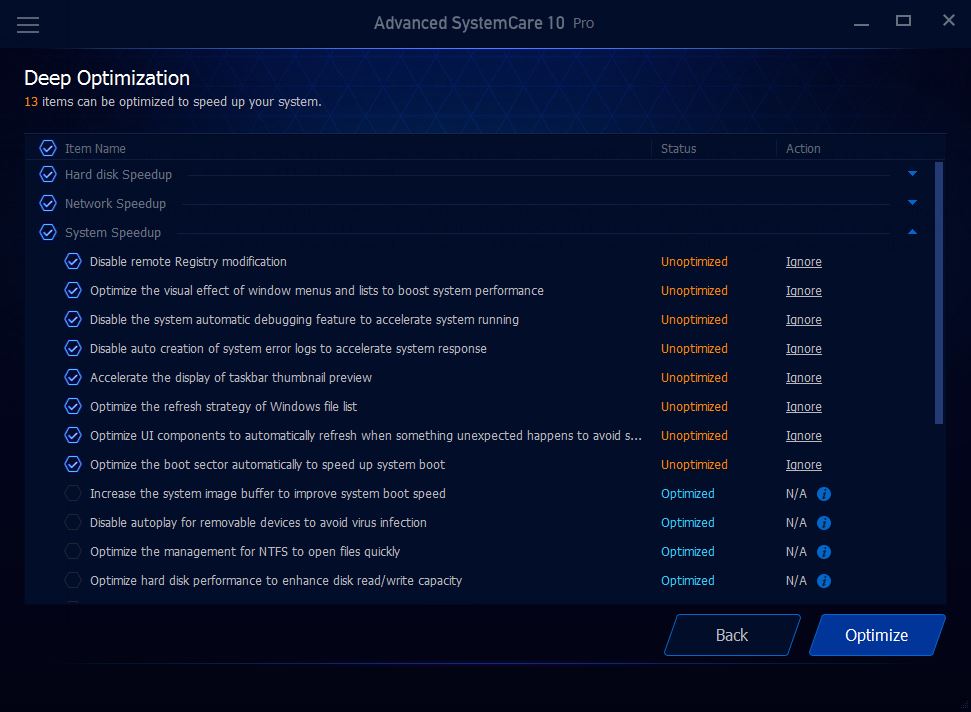The image size is (971, 712).
Task: Ignore the Windows file list refresh item
Action: point(804,407)
